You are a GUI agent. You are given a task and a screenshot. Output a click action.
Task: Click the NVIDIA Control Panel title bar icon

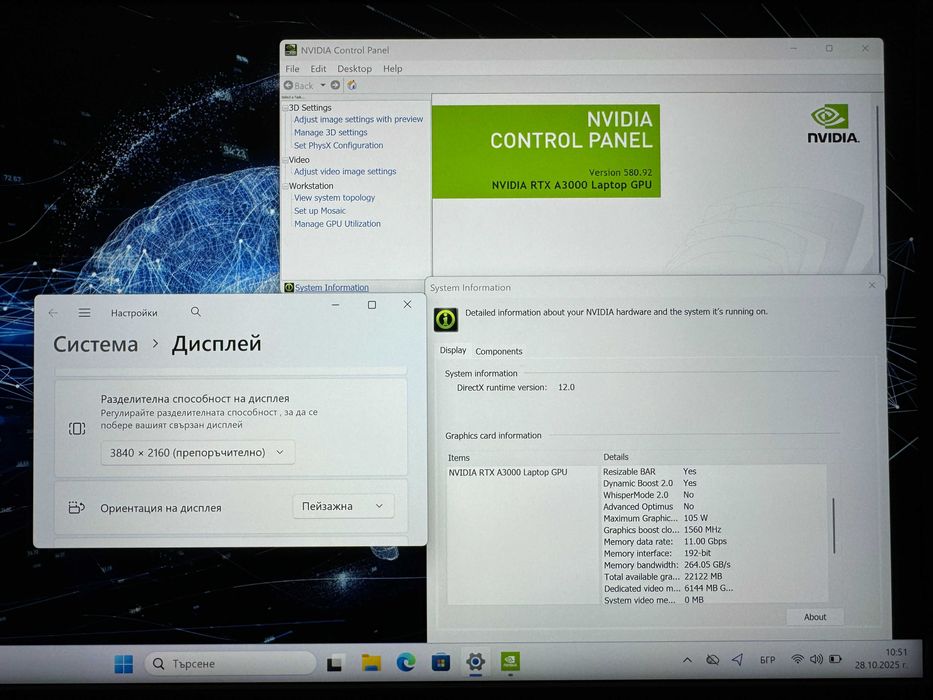[290, 50]
